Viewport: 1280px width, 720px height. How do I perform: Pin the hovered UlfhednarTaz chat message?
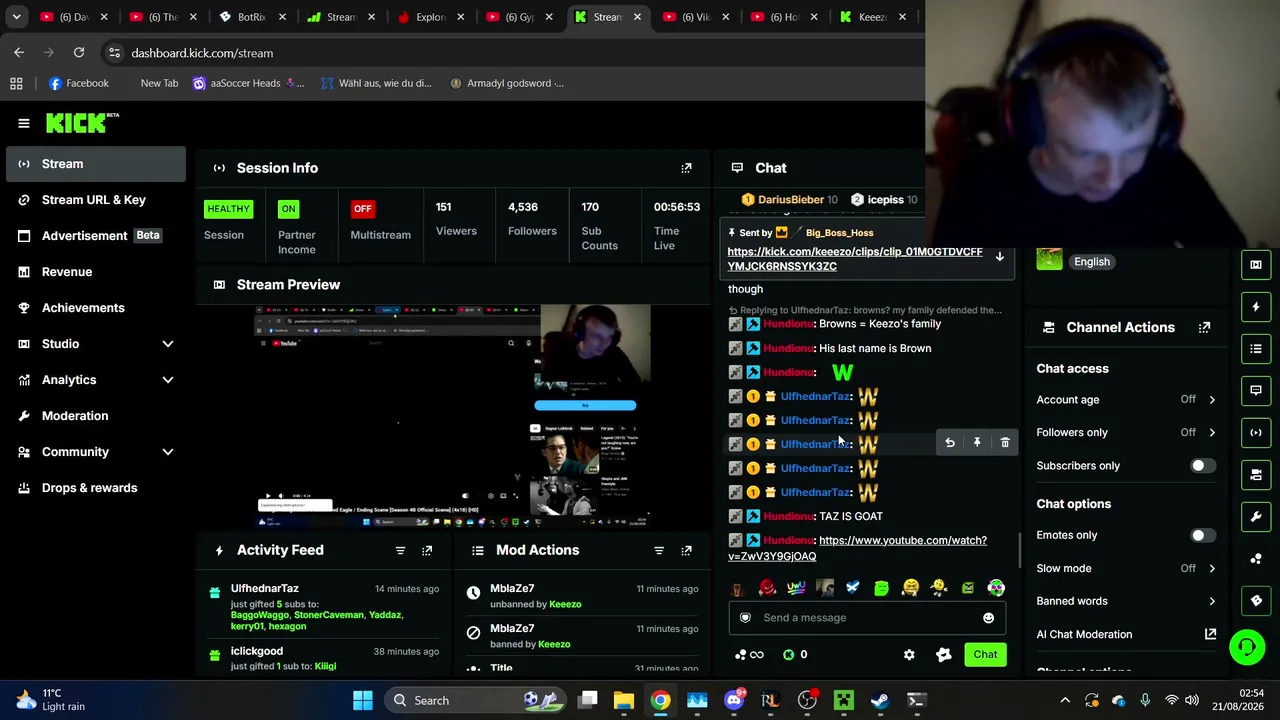[977, 442]
